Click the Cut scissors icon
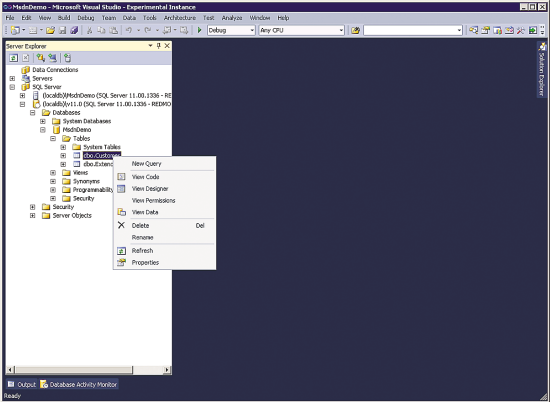 [x=89, y=31]
